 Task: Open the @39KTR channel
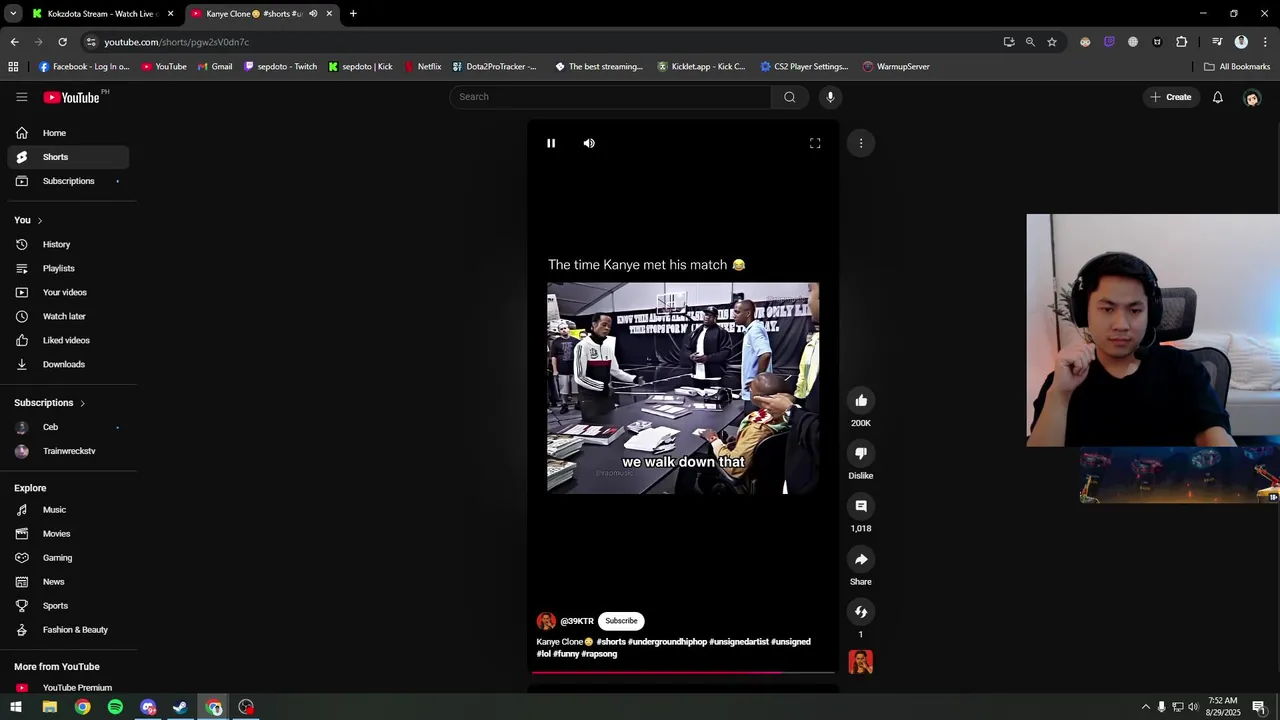[577, 621]
